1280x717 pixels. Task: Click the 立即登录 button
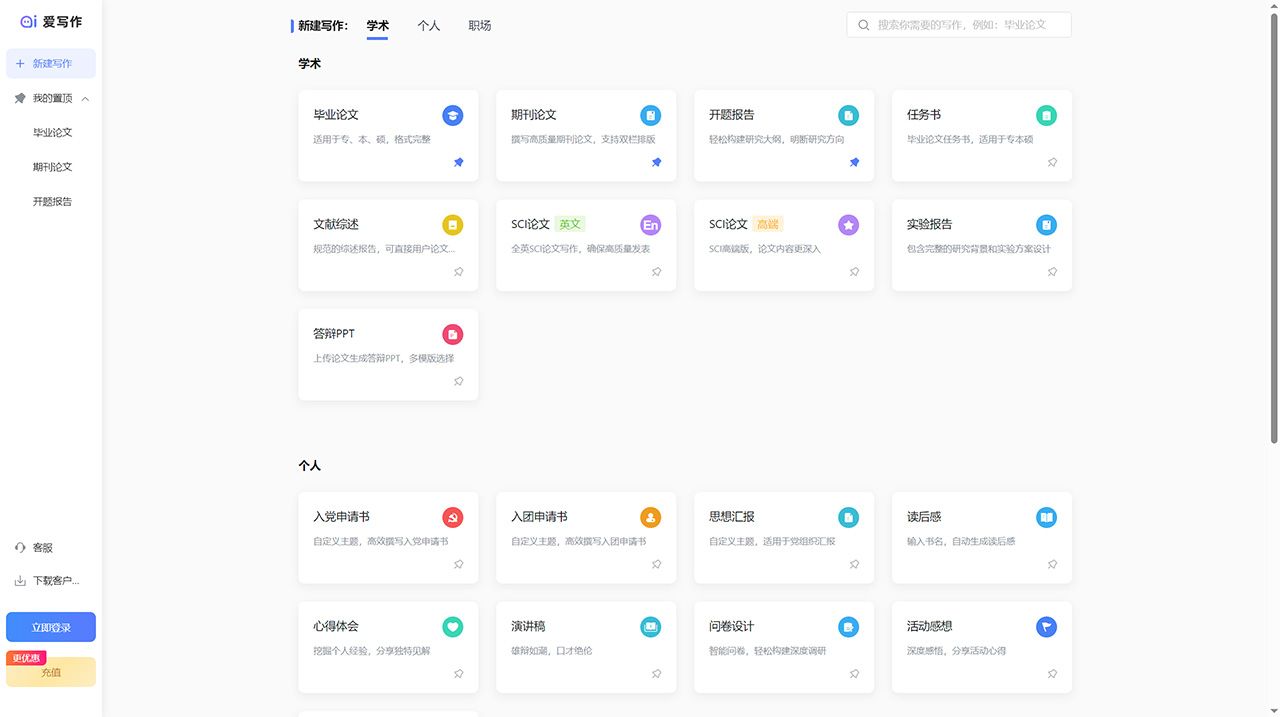coord(50,626)
